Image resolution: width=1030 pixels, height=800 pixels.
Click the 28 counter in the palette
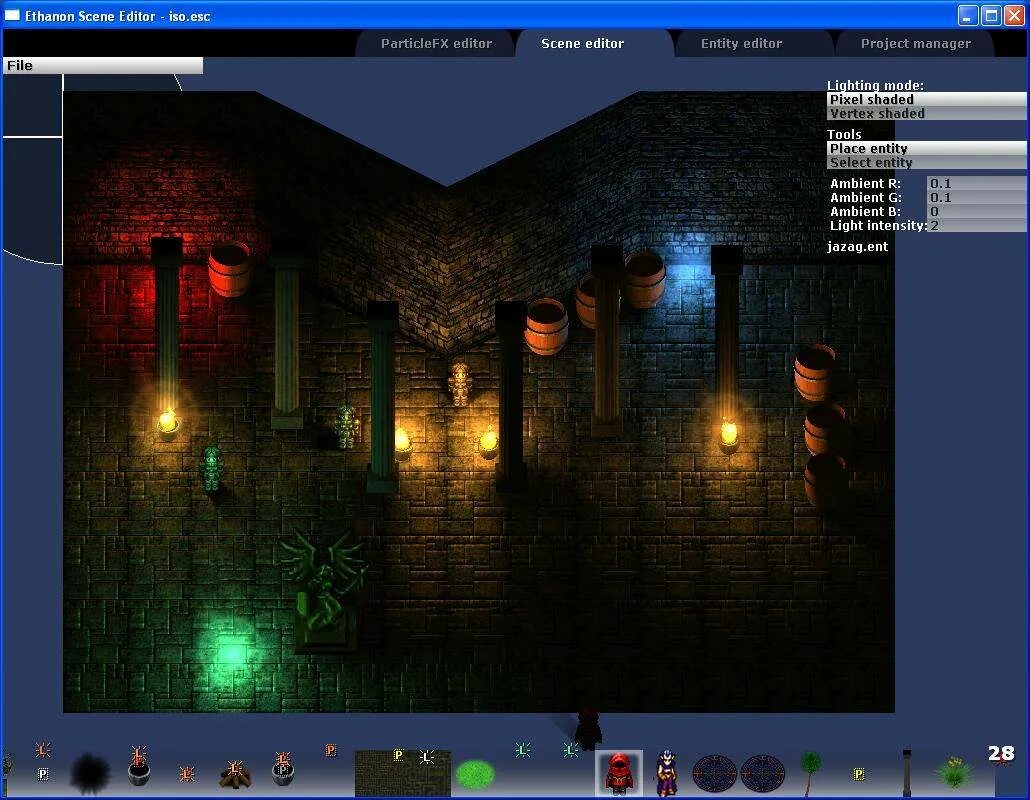(x=1001, y=753)
